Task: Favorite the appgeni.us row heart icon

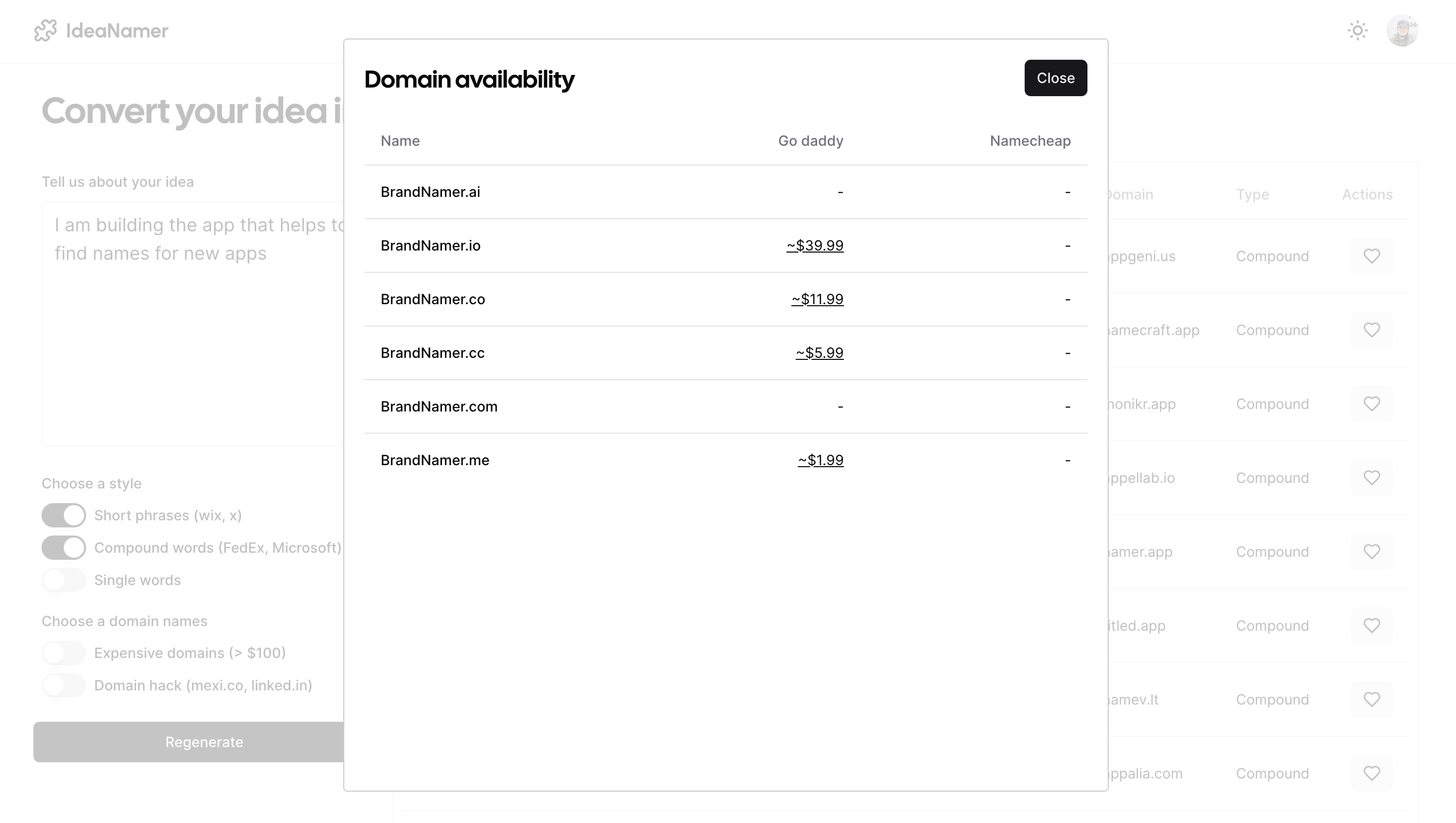Action: [1372, 256]
